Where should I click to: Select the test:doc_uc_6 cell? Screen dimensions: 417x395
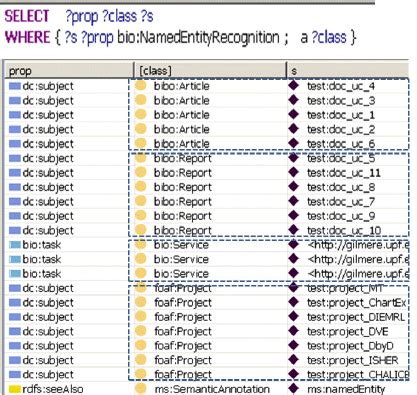pyautogui.click(x=341, y=144)
